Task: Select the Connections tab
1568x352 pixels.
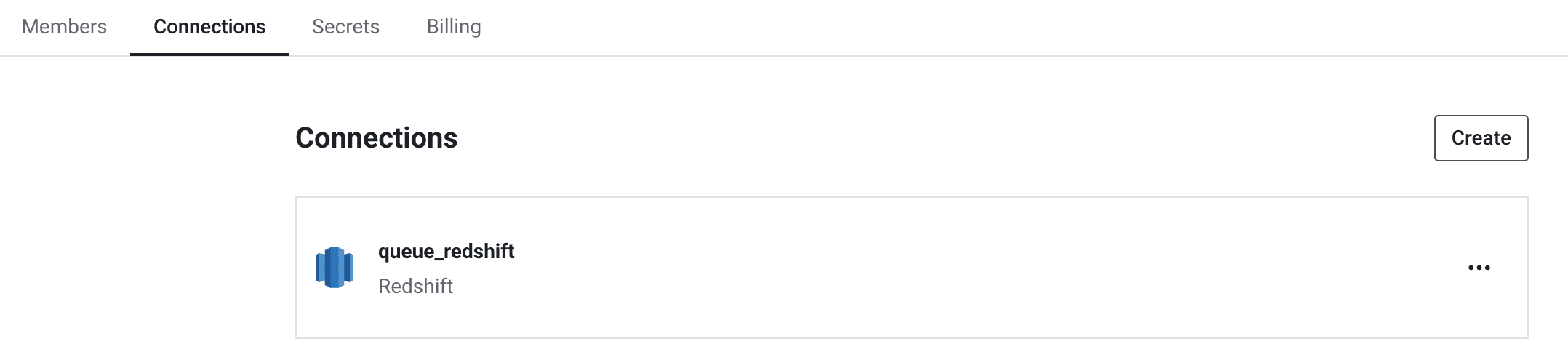Action: tap(209, 27)
